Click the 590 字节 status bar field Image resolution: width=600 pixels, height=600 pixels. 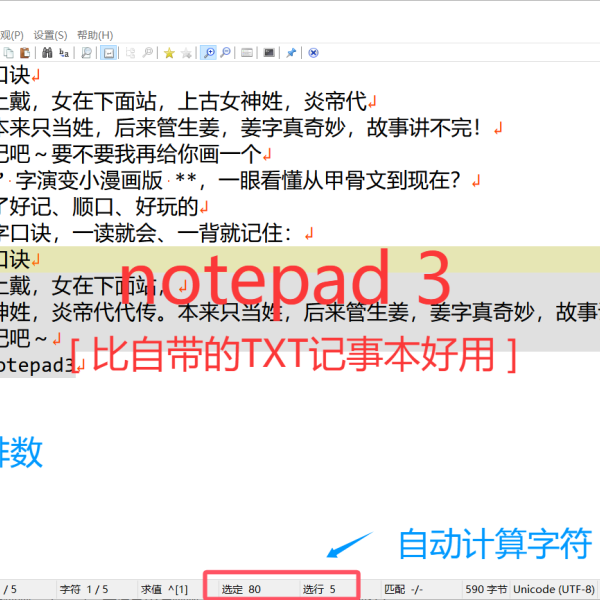point(487,589)
